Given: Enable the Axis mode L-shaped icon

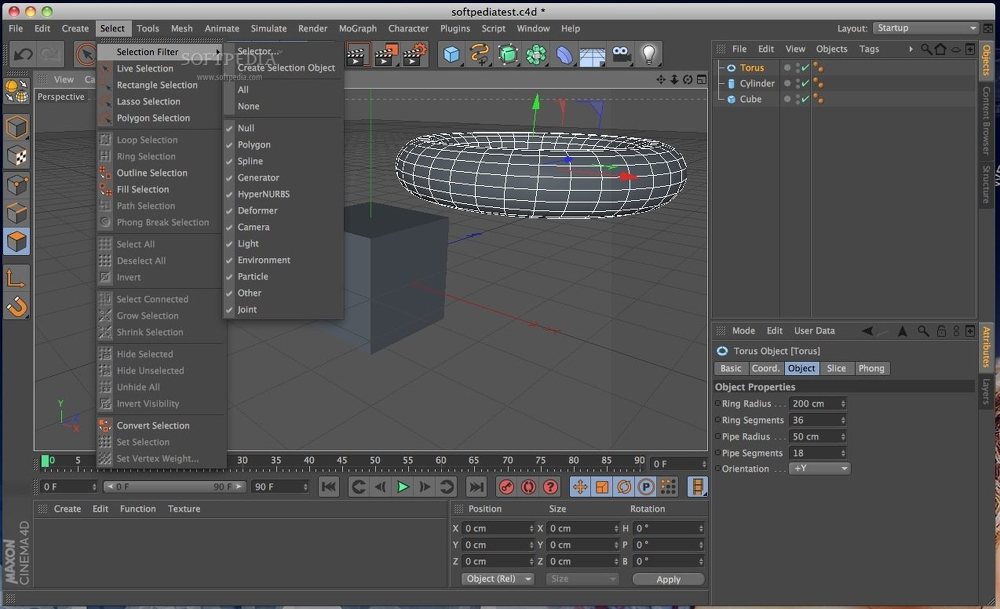Looking at the screenshot, I should tap(16, 278).
